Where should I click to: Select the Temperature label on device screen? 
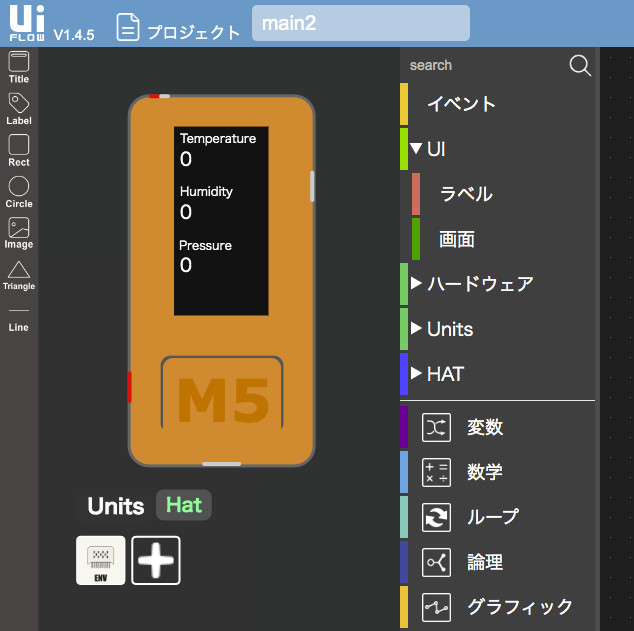pyautogui.click(x=218, y=138)
